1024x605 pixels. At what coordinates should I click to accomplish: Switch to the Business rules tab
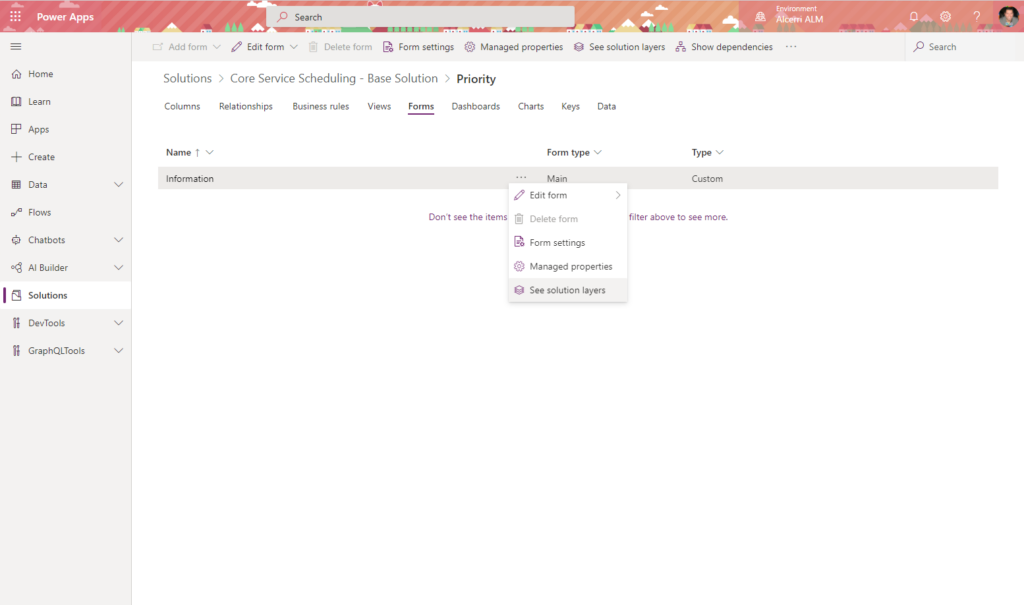coord(320,106)
